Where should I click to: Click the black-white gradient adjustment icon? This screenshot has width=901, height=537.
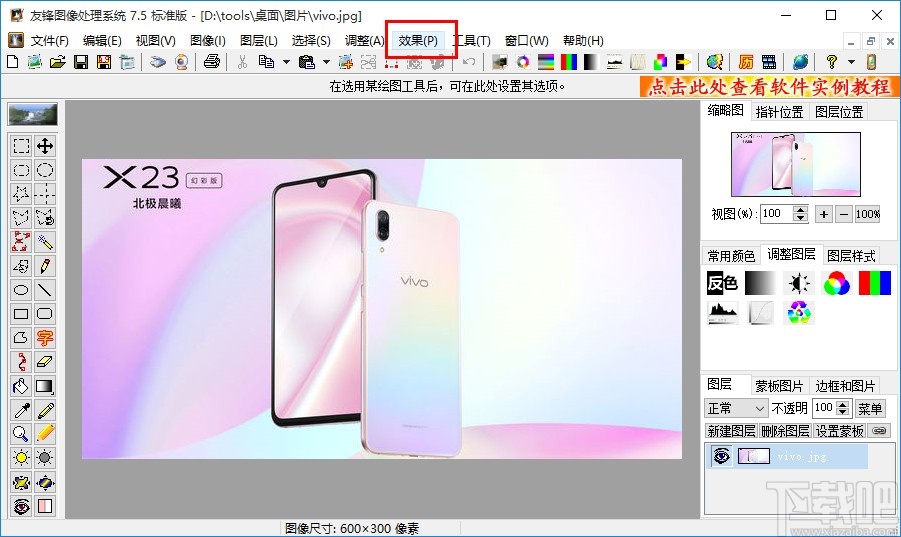(x=760, y=283)
